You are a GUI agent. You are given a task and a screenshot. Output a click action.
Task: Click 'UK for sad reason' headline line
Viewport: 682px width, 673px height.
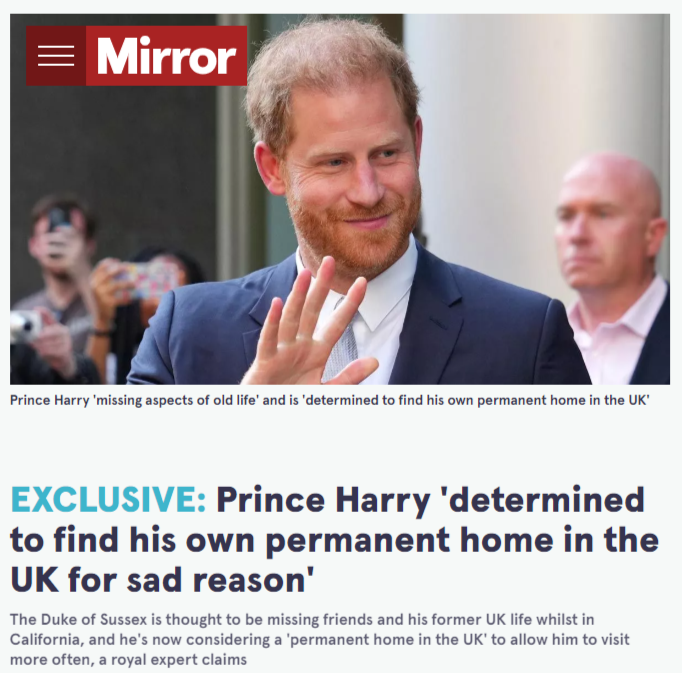(x=162, y=579)
